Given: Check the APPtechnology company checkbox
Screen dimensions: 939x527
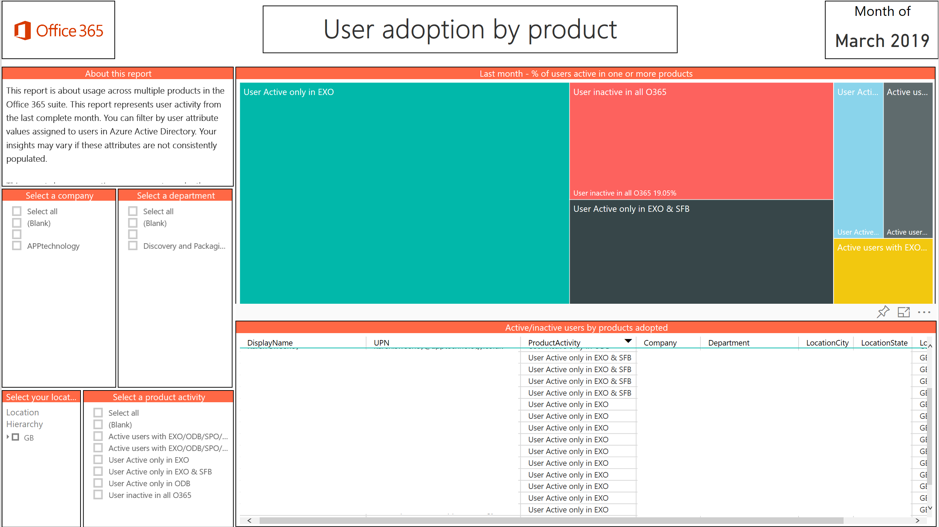Looking at the screenshot, I should click(17, 246).
